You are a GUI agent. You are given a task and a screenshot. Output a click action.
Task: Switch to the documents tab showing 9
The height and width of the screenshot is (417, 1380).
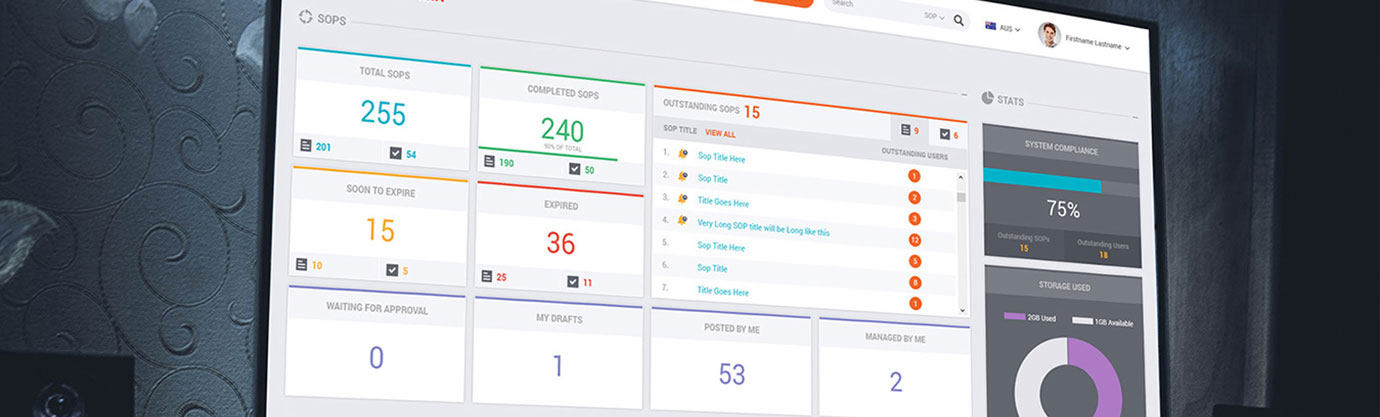click(909, 130)
